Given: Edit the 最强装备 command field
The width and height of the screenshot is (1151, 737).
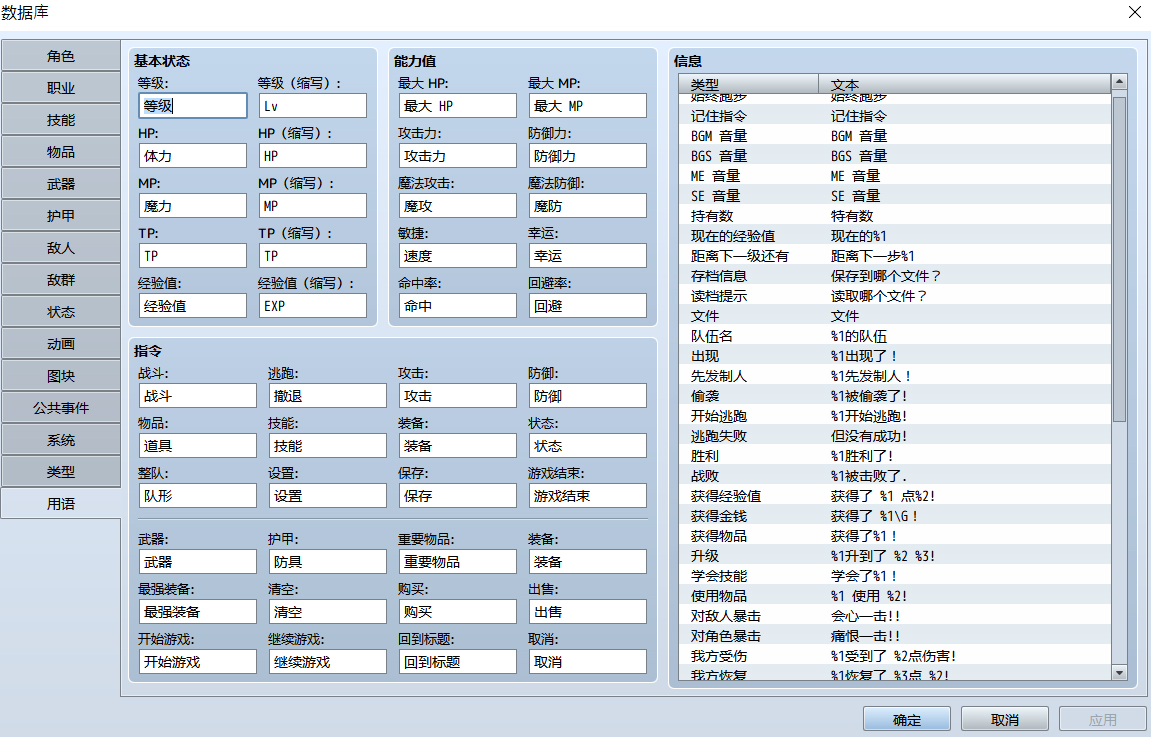Looking at the screenshot, I should 197,611.
